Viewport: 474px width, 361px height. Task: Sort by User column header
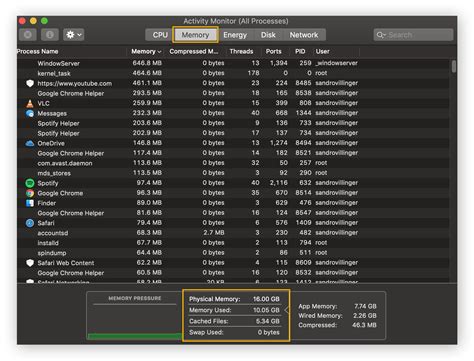pos(322,51)
